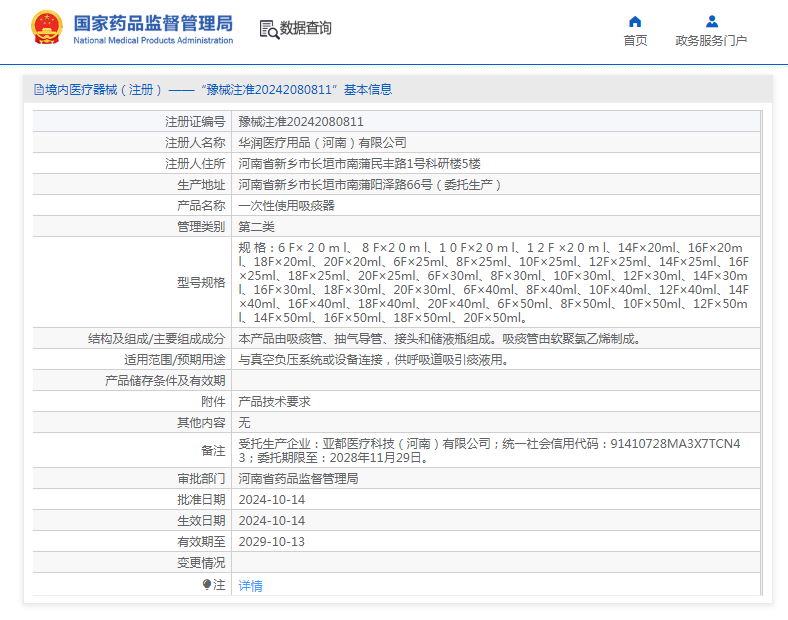Click the 审批部门 row label
The height and width of the screenshot is (620, 788).
(201, 479)
